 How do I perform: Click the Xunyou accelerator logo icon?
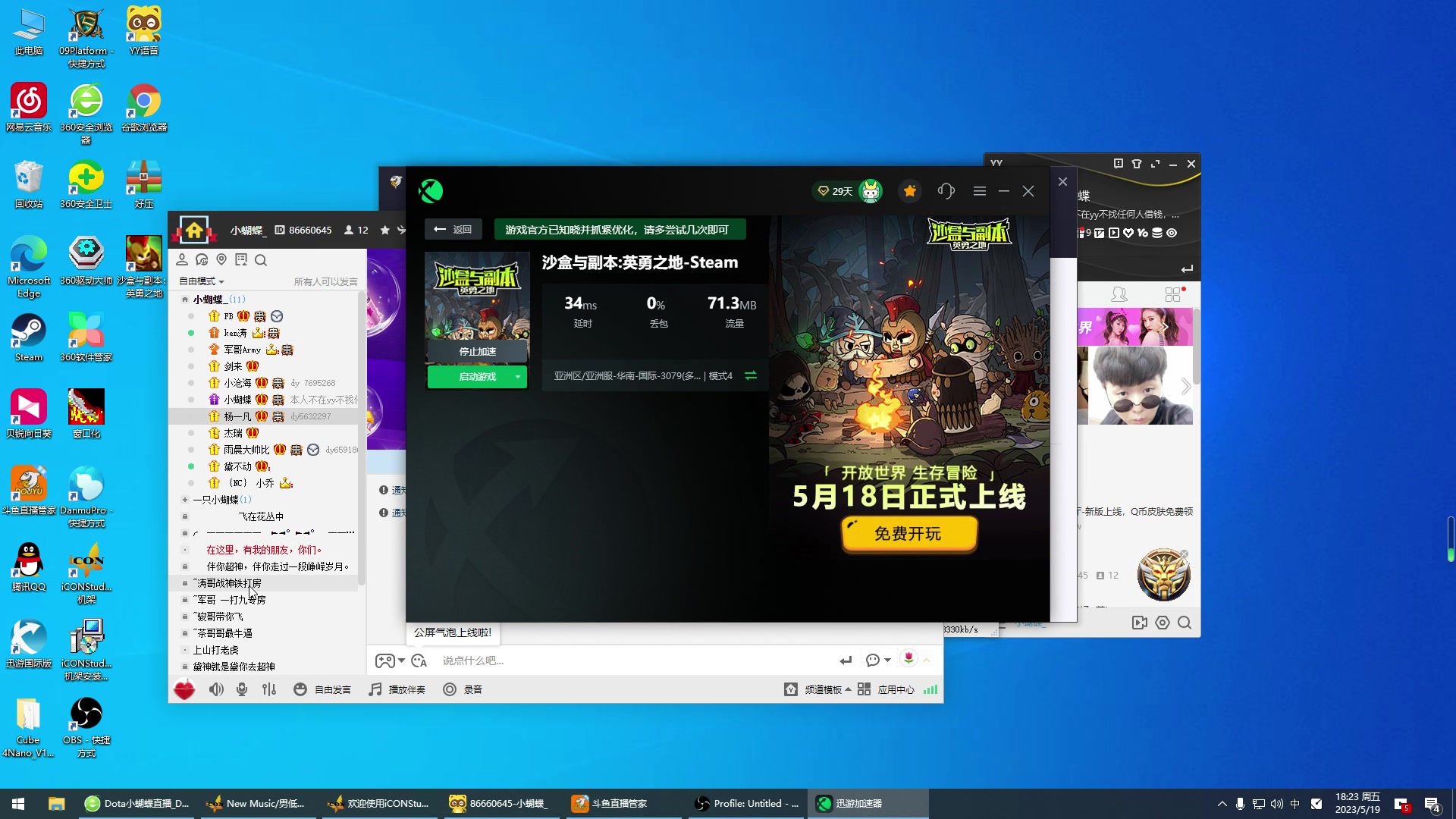tap(431, 191)
